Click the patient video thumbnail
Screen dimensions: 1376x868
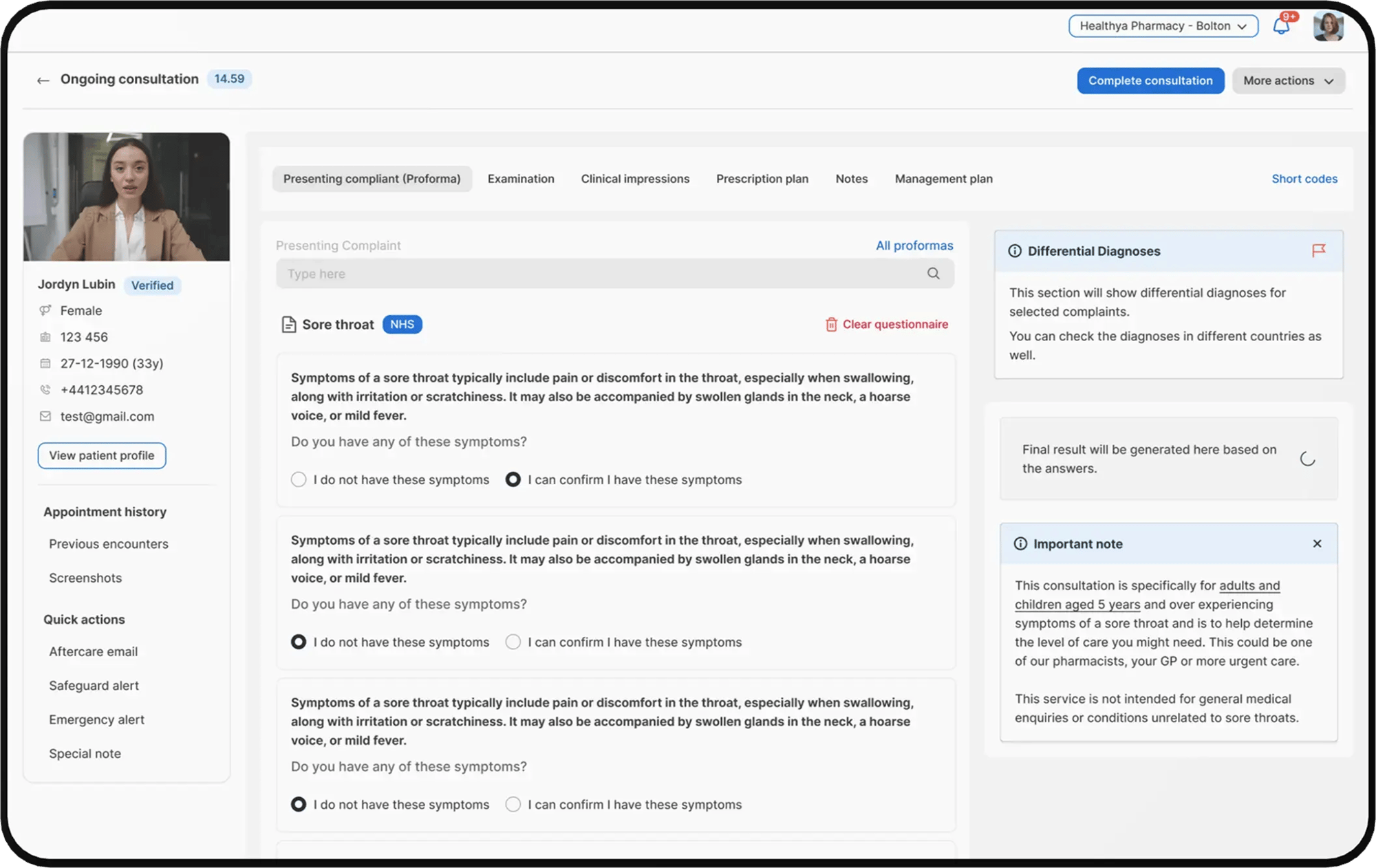click(127, 197)
